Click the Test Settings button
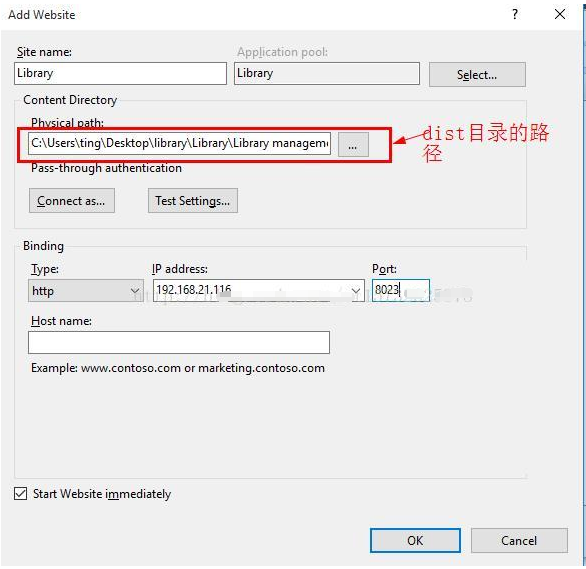 click(193, 201)
